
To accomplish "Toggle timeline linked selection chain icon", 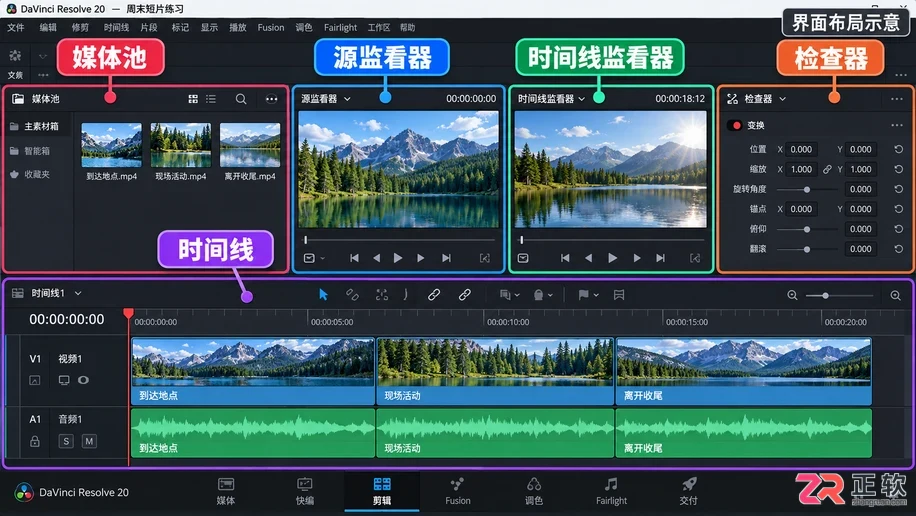I will (x=464, y=295).
